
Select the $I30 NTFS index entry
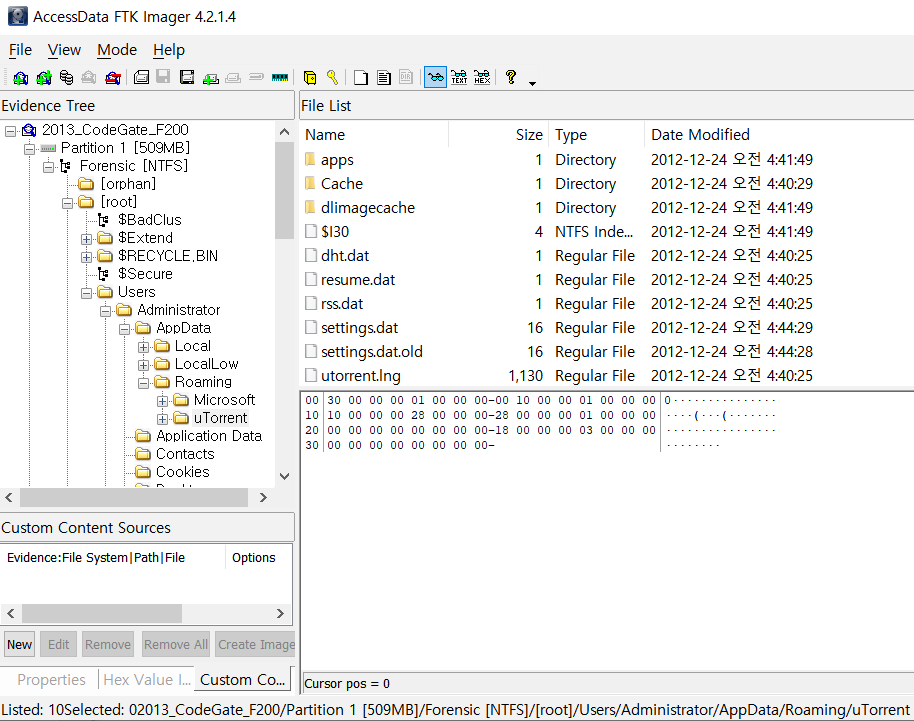[x=335, y=232]
